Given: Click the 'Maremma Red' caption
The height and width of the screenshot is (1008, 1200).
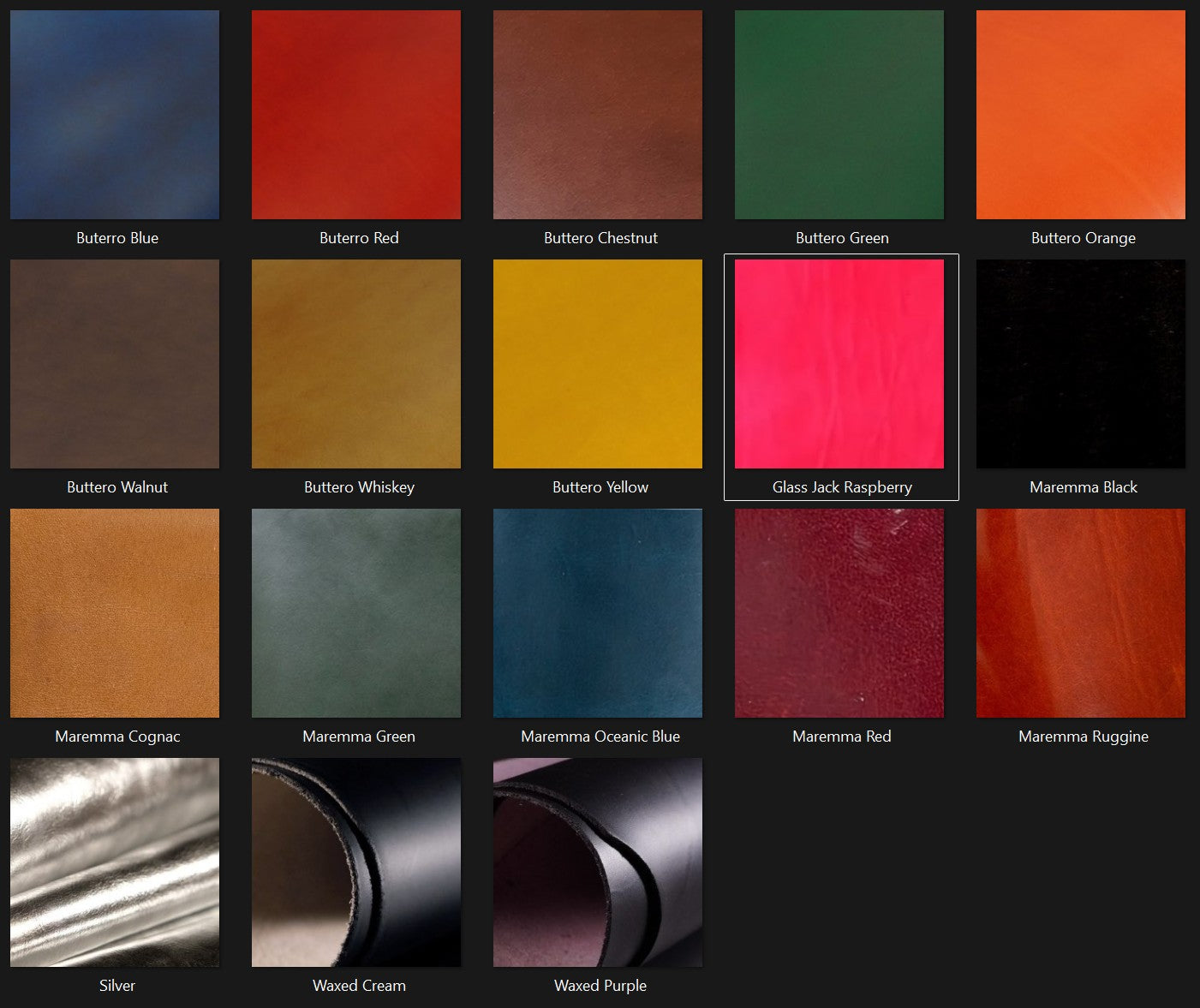Looking at the screenshot, I should click(x=842, y=737).
